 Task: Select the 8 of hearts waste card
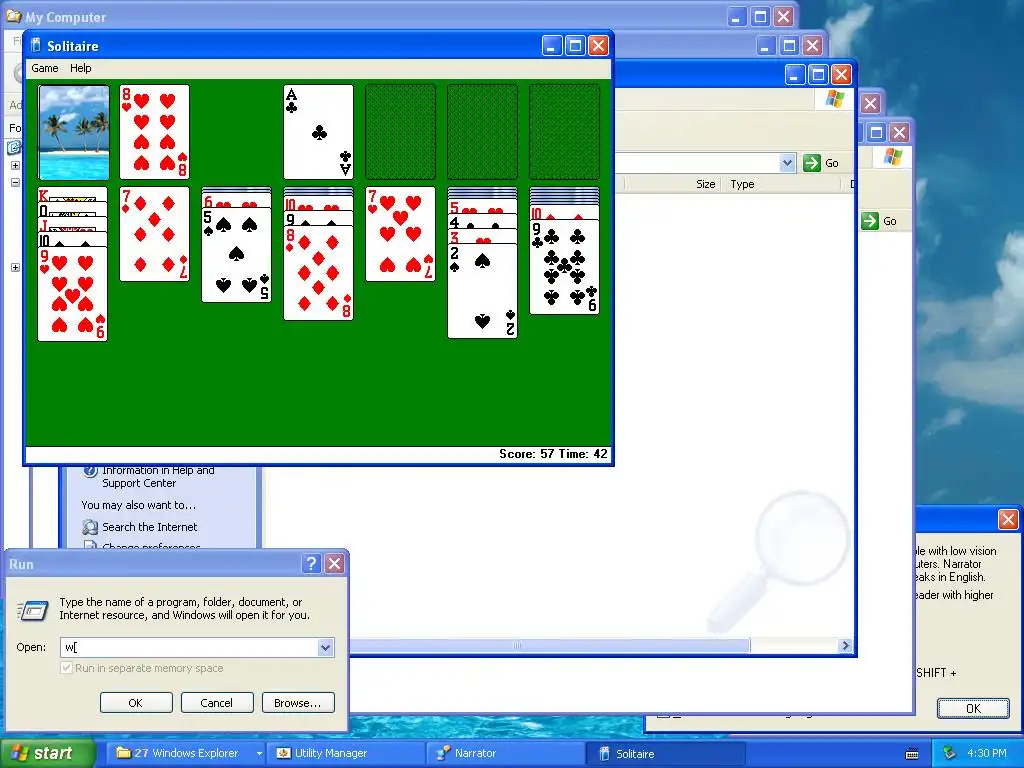[155, 132]
